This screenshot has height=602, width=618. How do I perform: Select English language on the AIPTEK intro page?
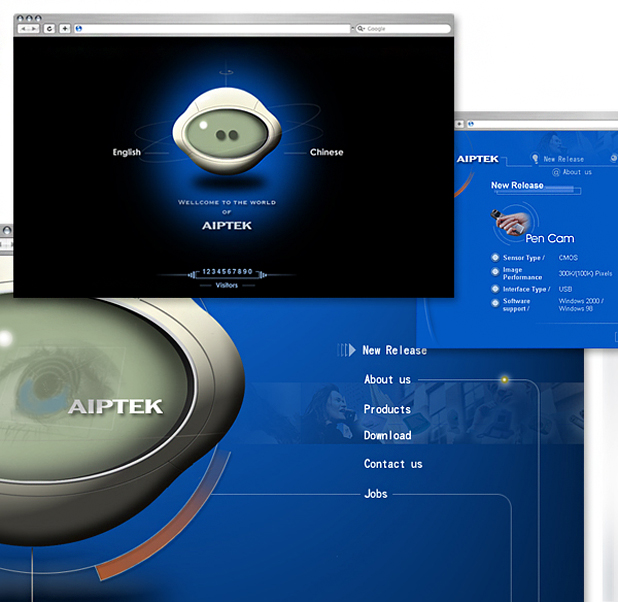(x=127, y=152)
